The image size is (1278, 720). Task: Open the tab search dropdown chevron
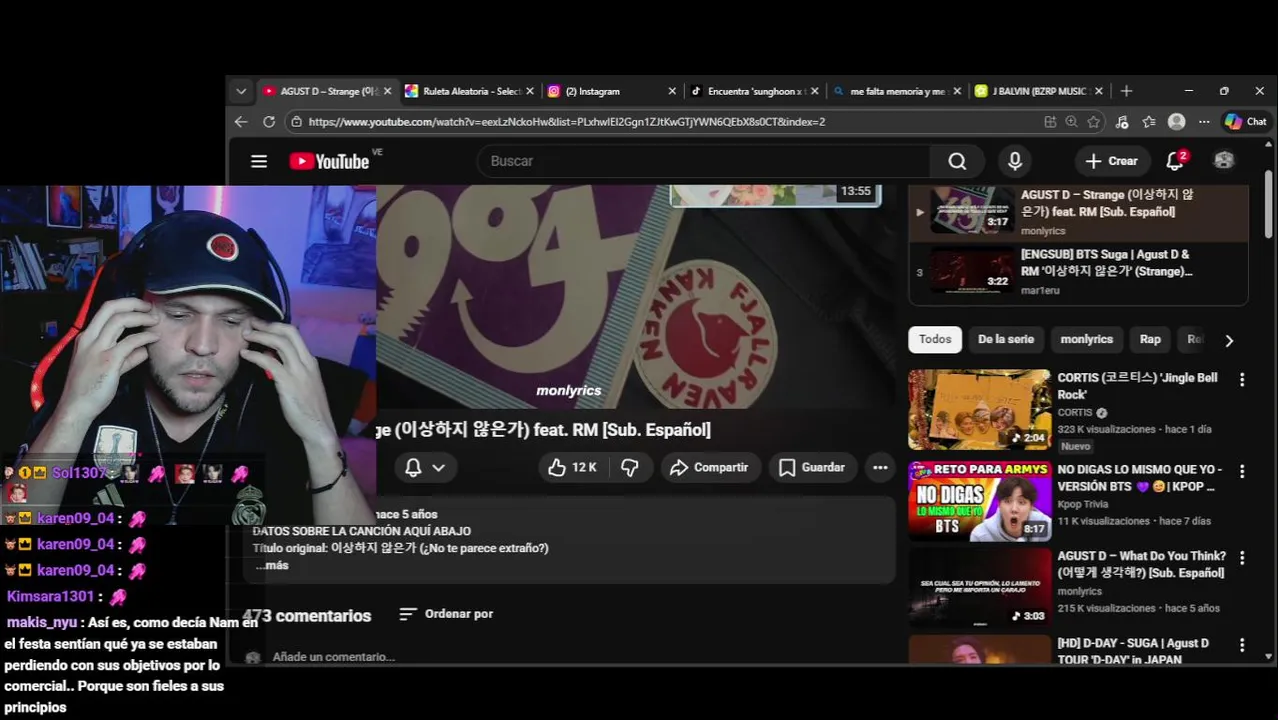(241, 91)
